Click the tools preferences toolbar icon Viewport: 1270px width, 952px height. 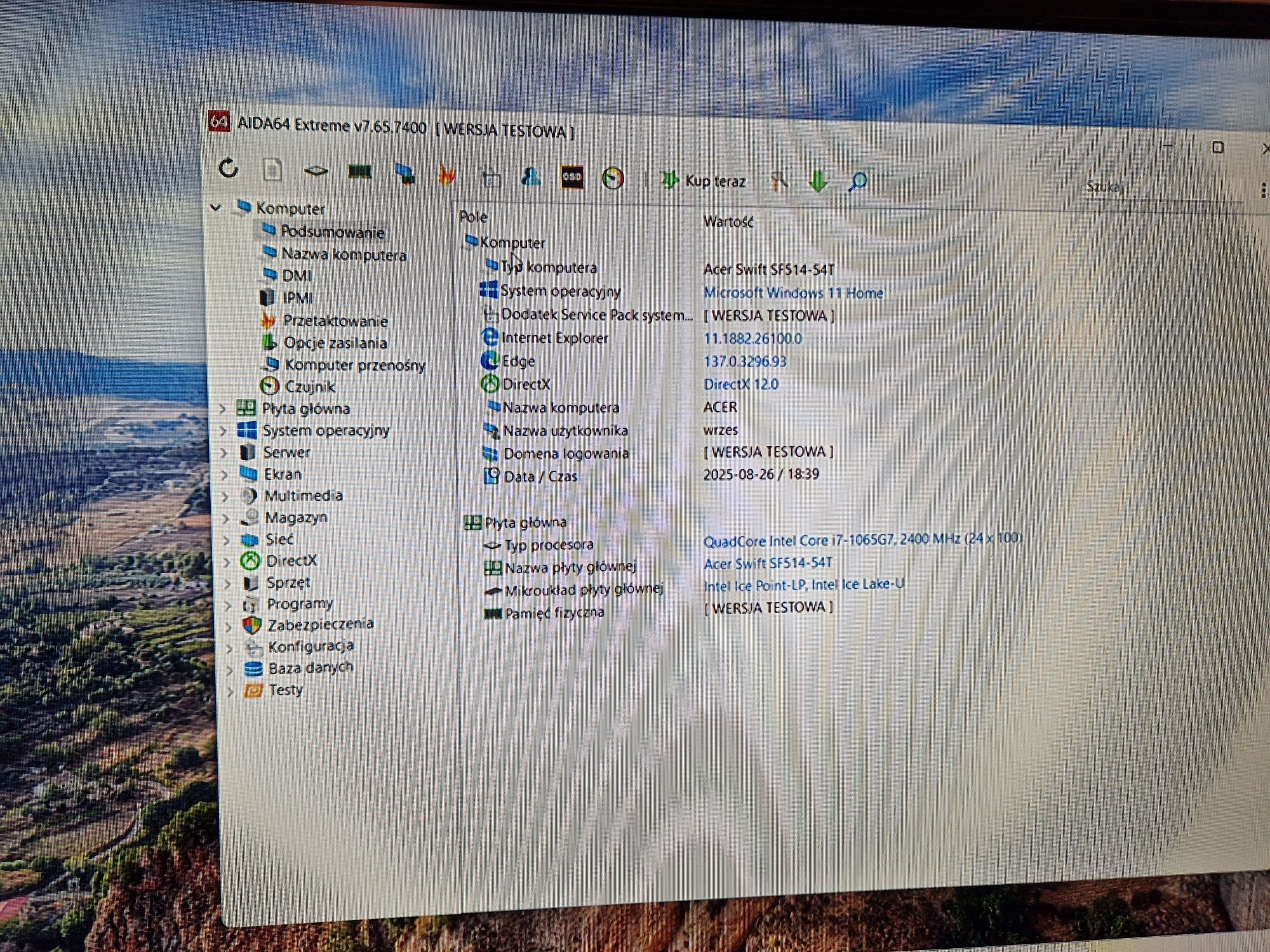pos(779,182)
